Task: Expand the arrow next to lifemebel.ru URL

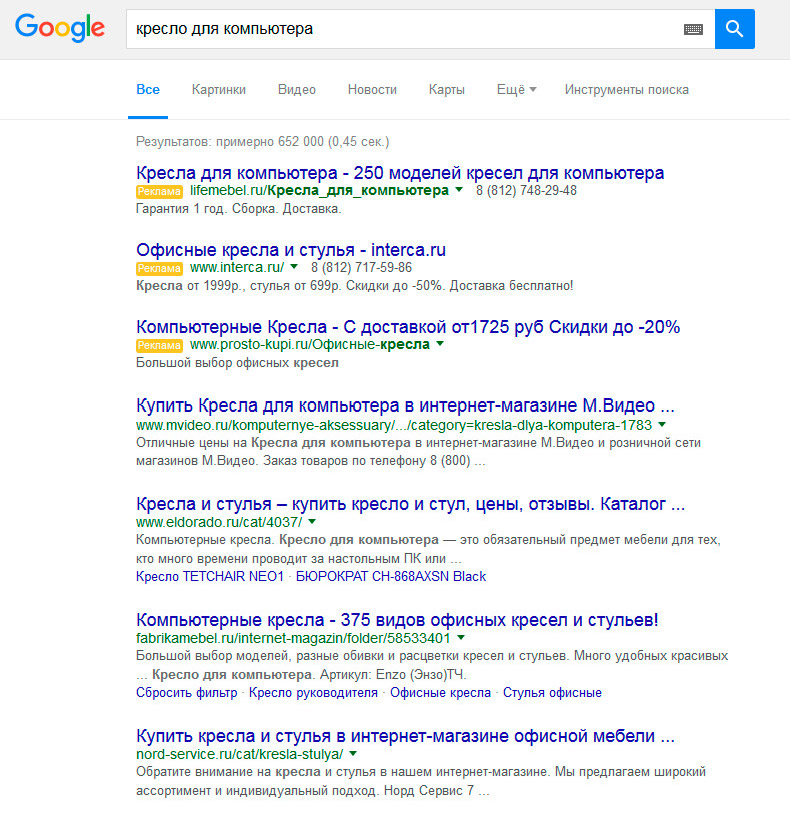Action: [458, 189]
